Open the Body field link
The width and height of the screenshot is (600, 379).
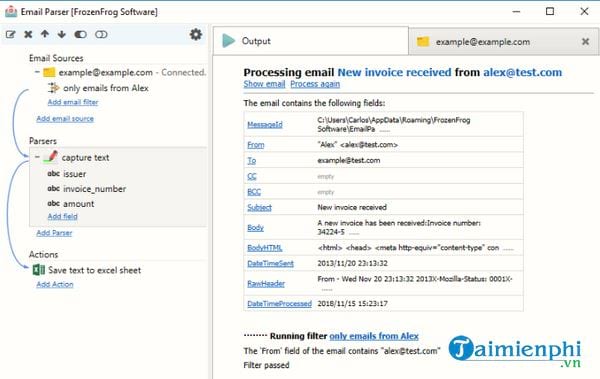(255, 228)
